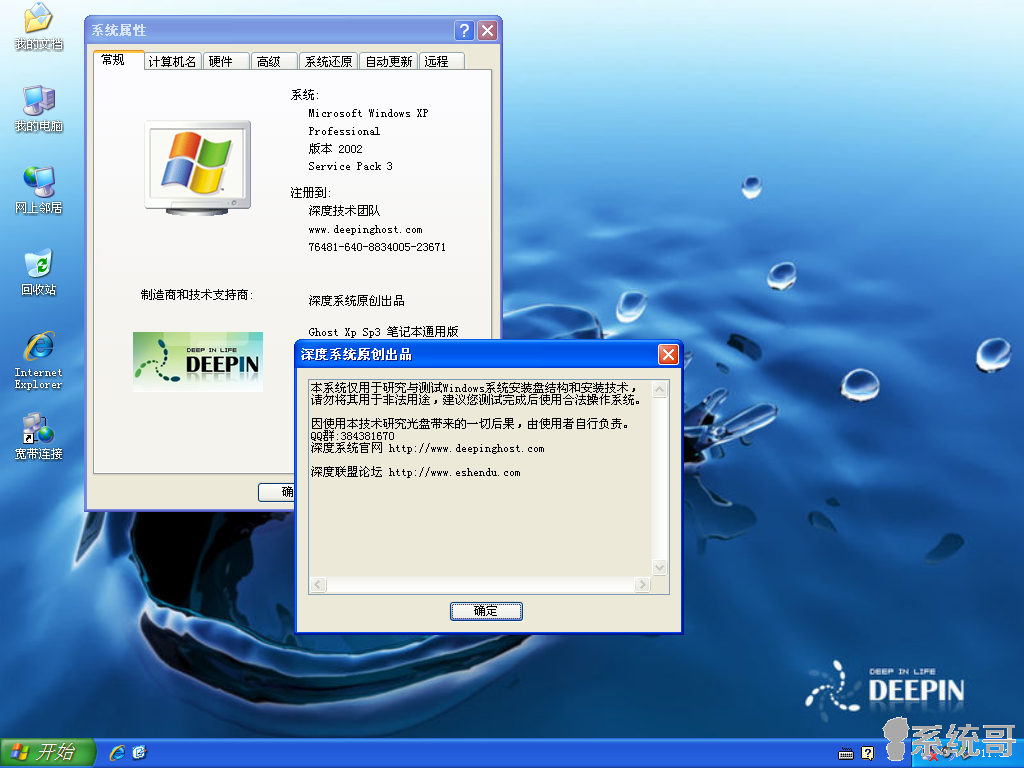Click the Ghost Xp Sp3 笔记本通用版 text
Image resolution: width=1024 pixels, height=768 pixels.
point(383,332)
